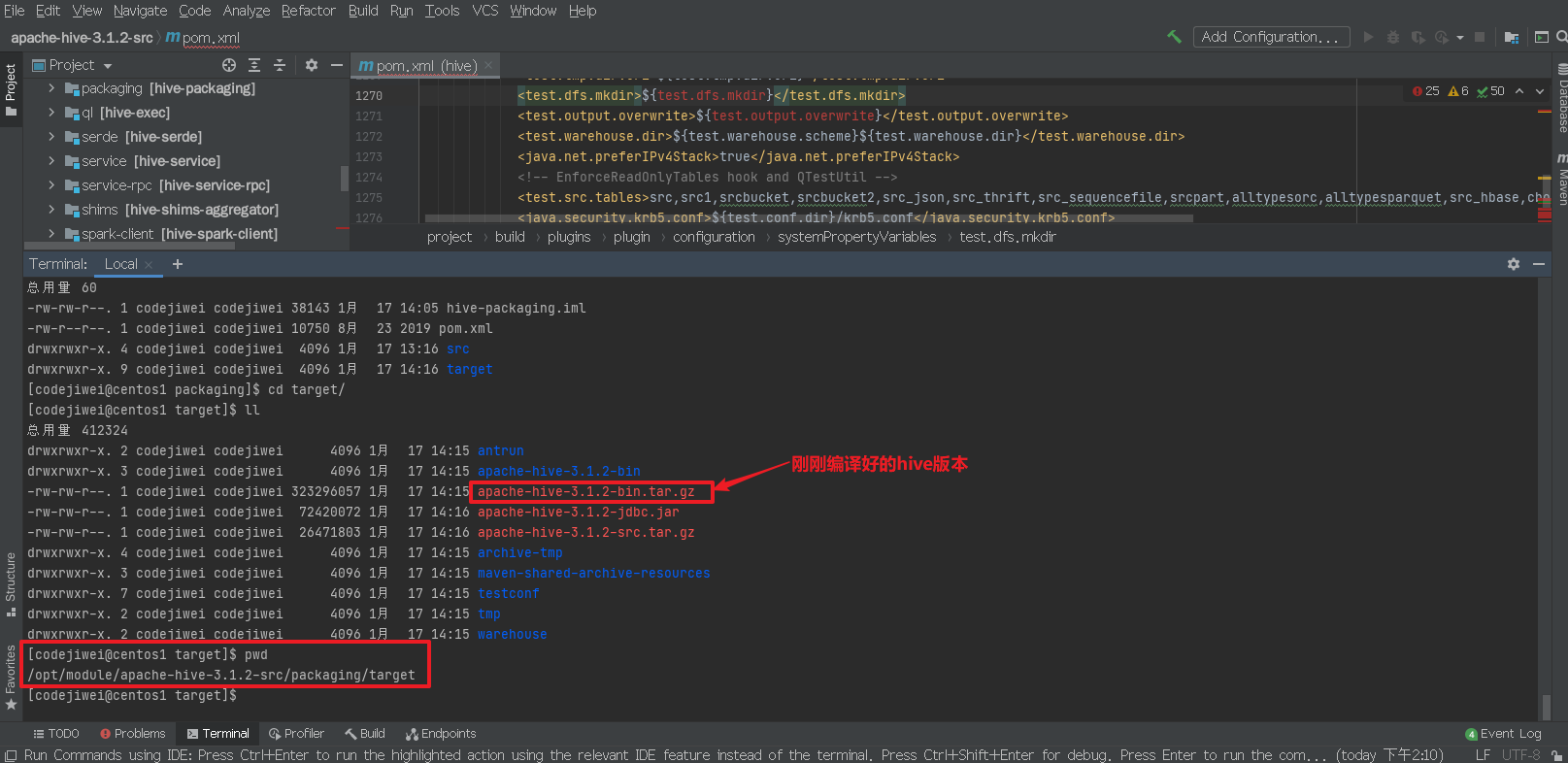Viewport: 1568px width, 763px height.
Task: Open the File menu
Action: (x=15, y=11)
